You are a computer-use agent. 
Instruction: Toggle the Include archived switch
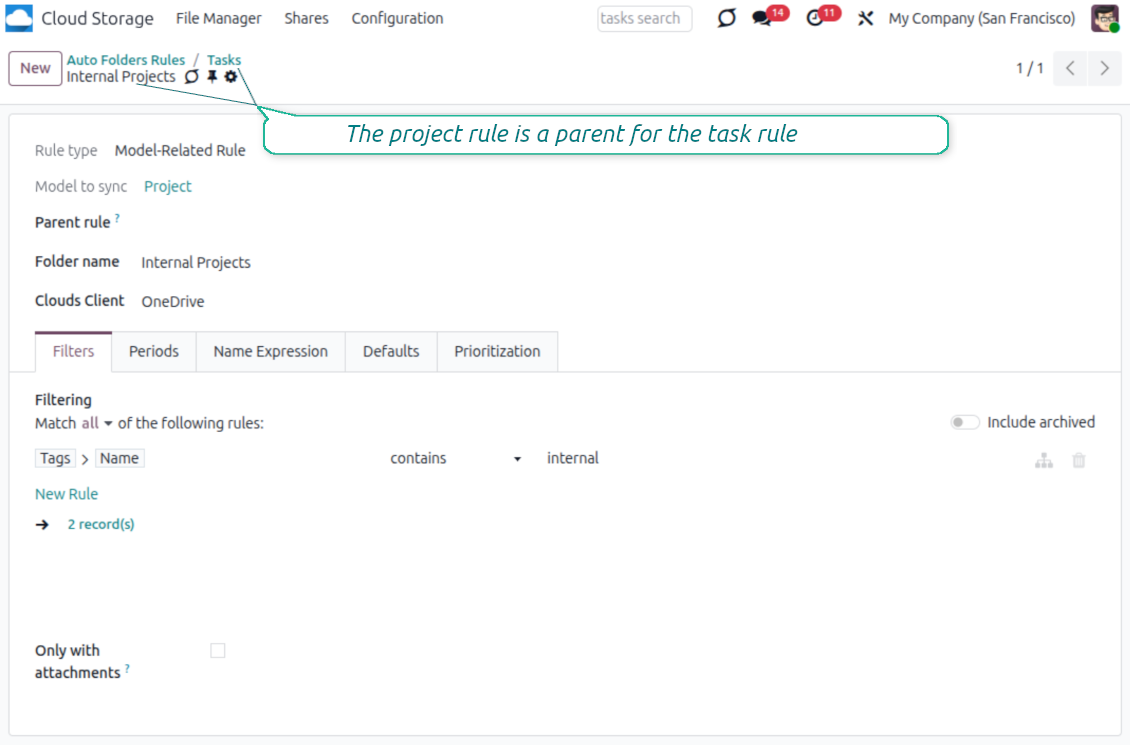coord(965,422)
